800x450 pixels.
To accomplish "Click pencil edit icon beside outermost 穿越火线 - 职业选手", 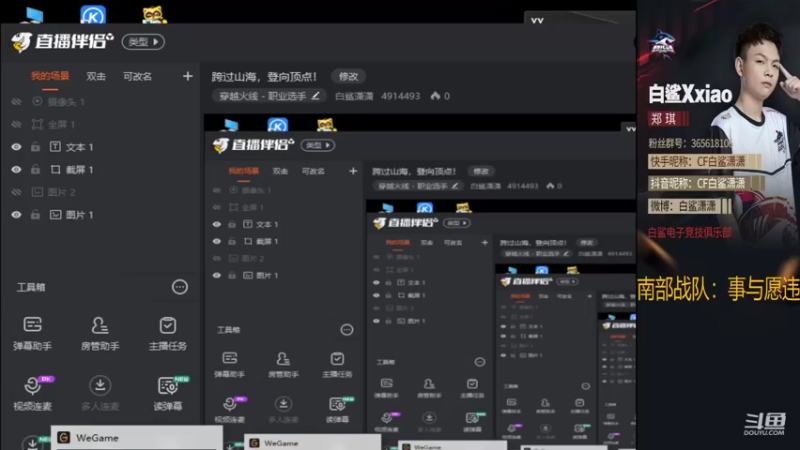I will (315, 96).
